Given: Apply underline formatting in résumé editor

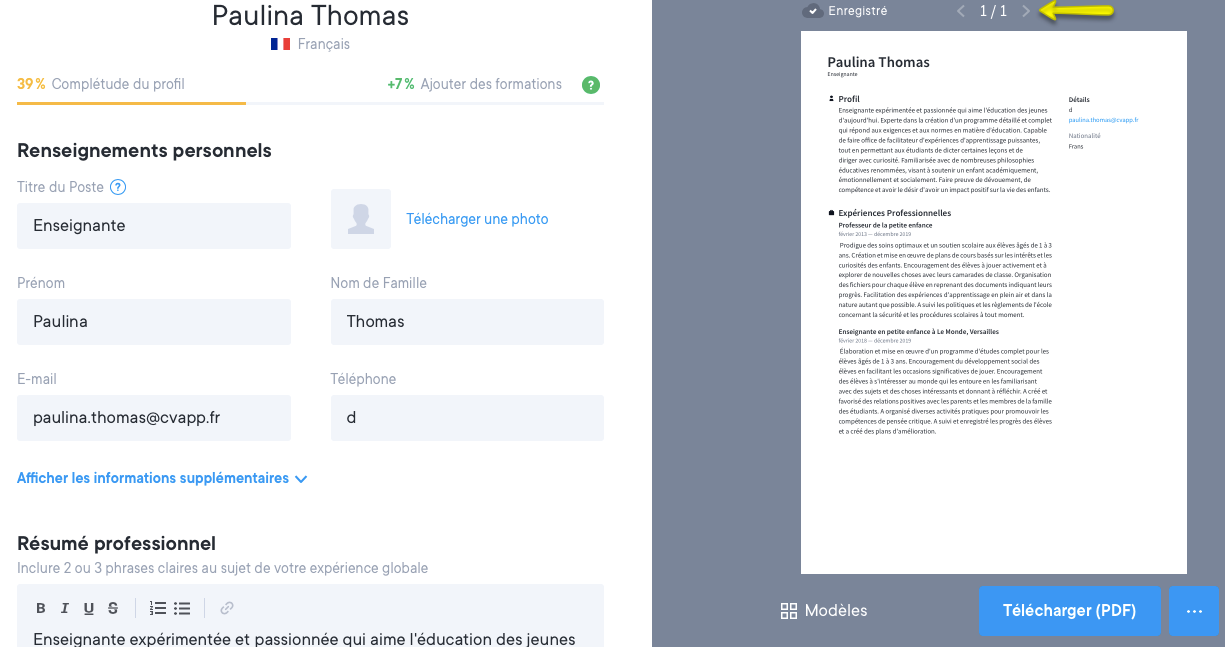Looking at the screenshot, I should point(89,608).
